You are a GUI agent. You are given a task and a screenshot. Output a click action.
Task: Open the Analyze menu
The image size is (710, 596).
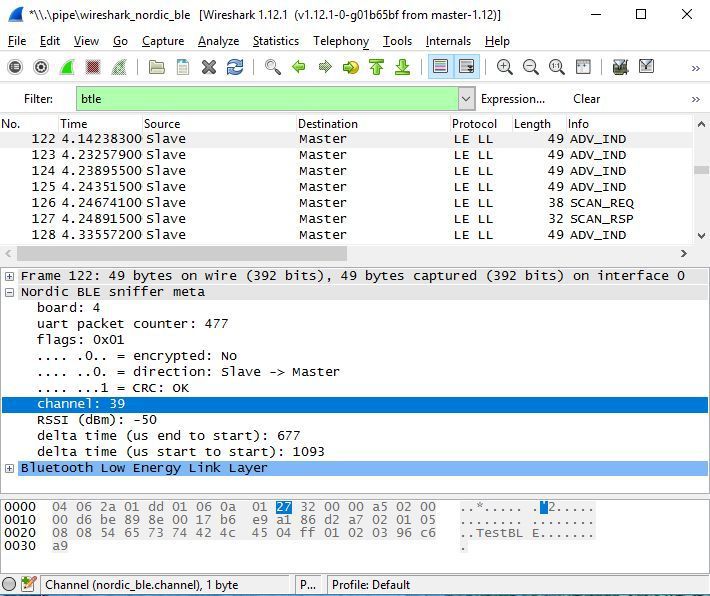(x=218, y=41)
